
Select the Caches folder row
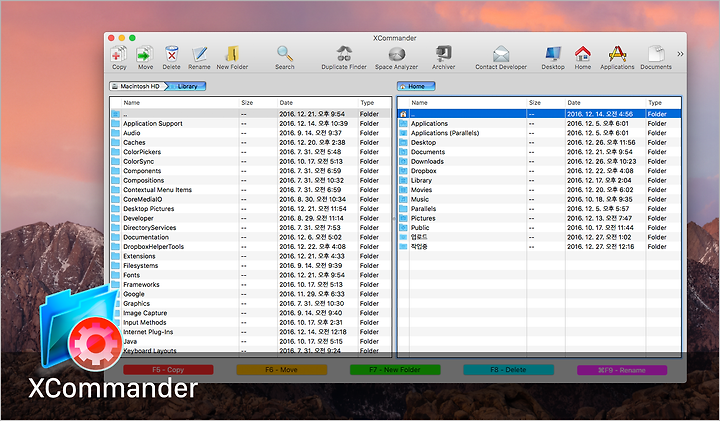click(x=251, y=142)
